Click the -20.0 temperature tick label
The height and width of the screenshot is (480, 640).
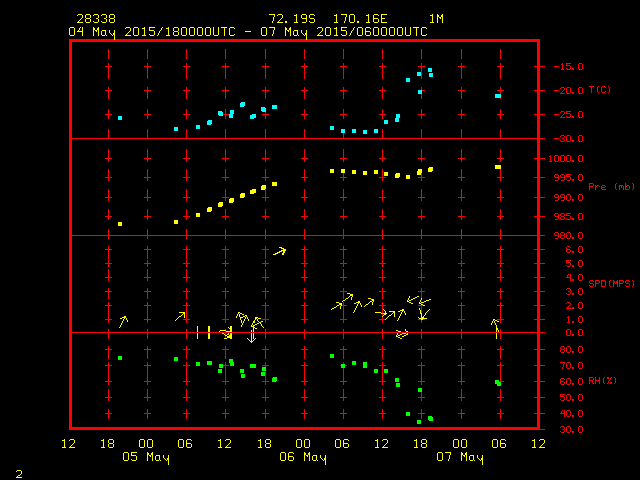(568, 91)
